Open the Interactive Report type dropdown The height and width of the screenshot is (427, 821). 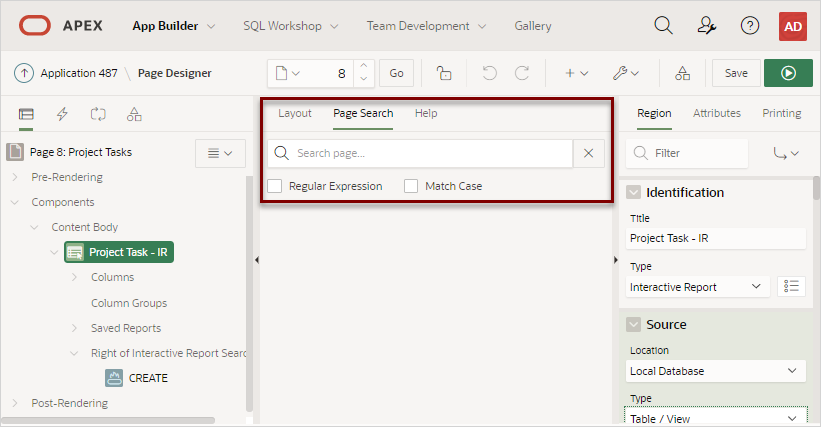(697, 287)
